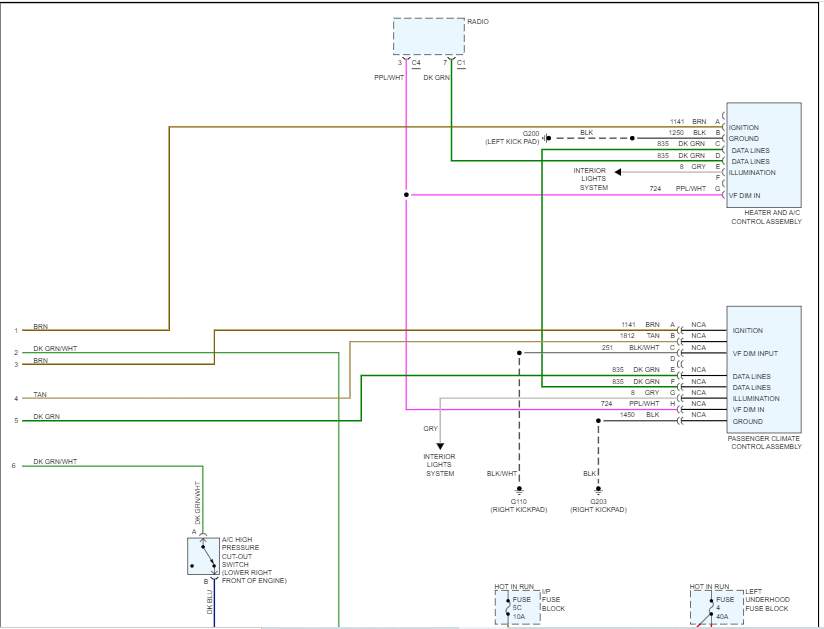Click the G200 ground symbol
Screen dimensions: 824x629
click(x=546, y=138)
